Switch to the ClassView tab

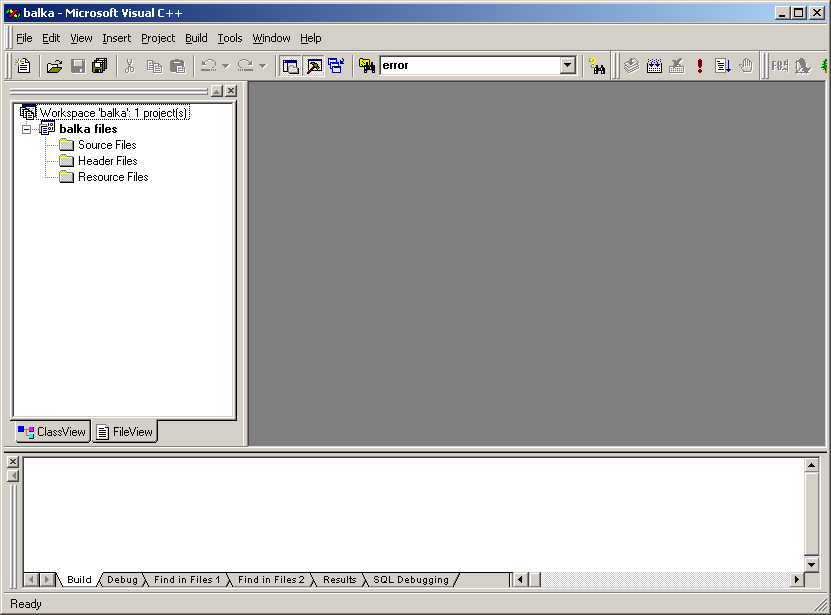pyautogui.click(x=52, y=432)
